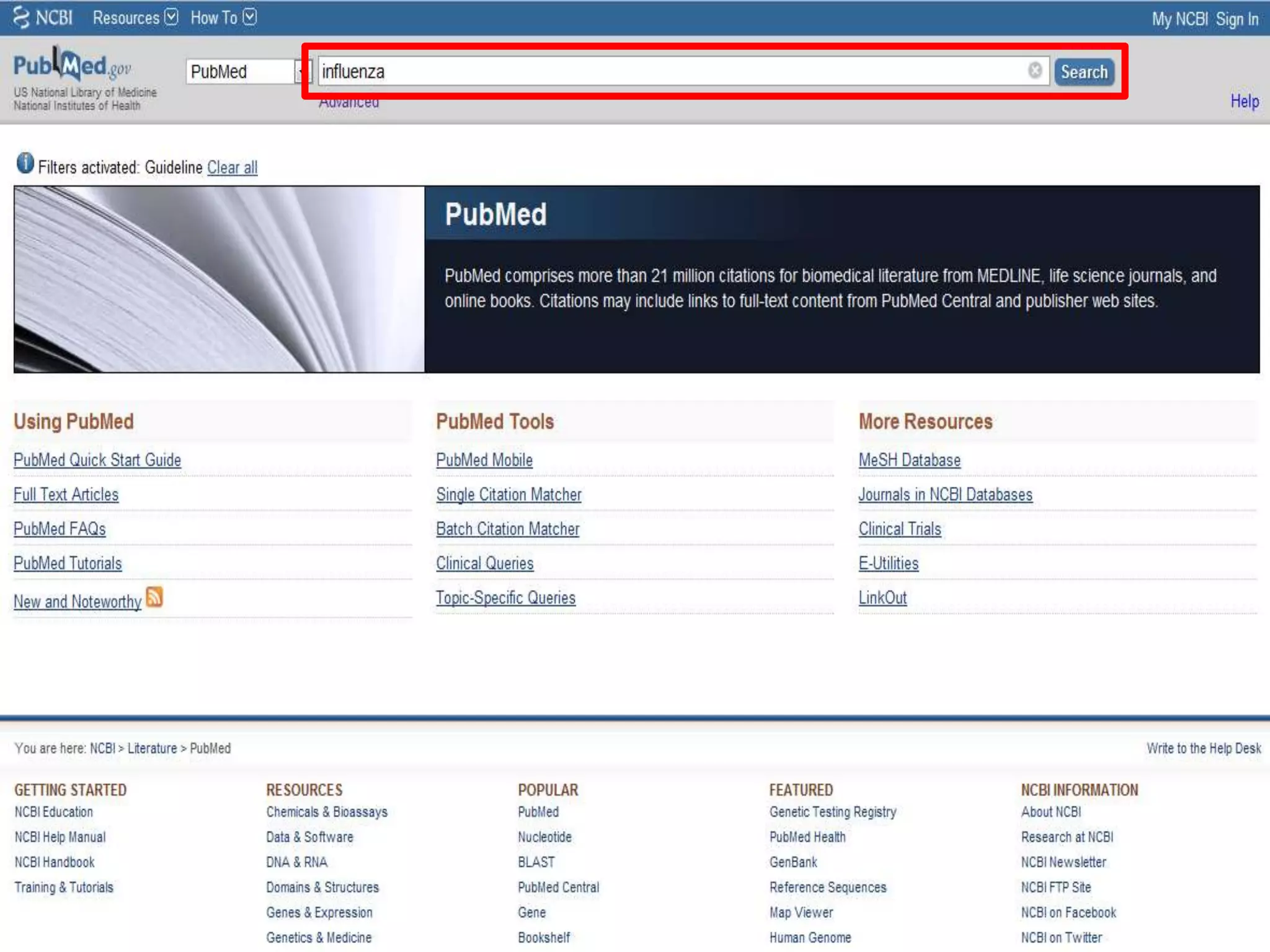
Task: Open Clinical Queries tool
Action: coord(484,563)
